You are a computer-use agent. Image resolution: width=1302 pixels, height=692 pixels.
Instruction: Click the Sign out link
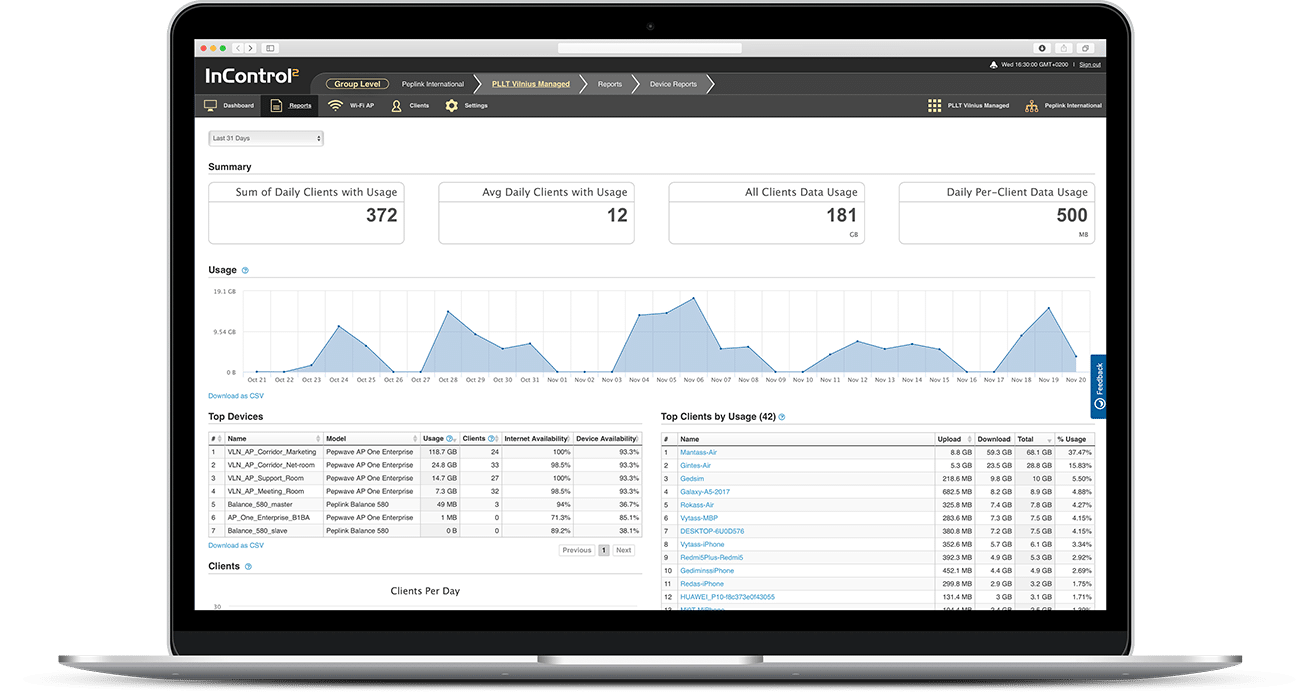click(x=1090, y=63)
